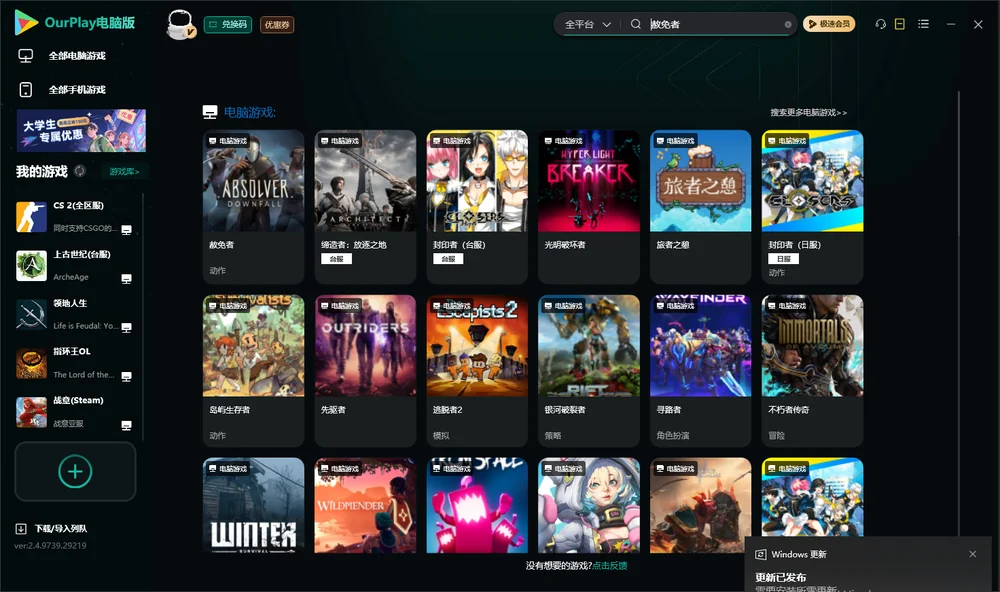
Task: Open customer service headset icon
Action: (x=880, y=24)
